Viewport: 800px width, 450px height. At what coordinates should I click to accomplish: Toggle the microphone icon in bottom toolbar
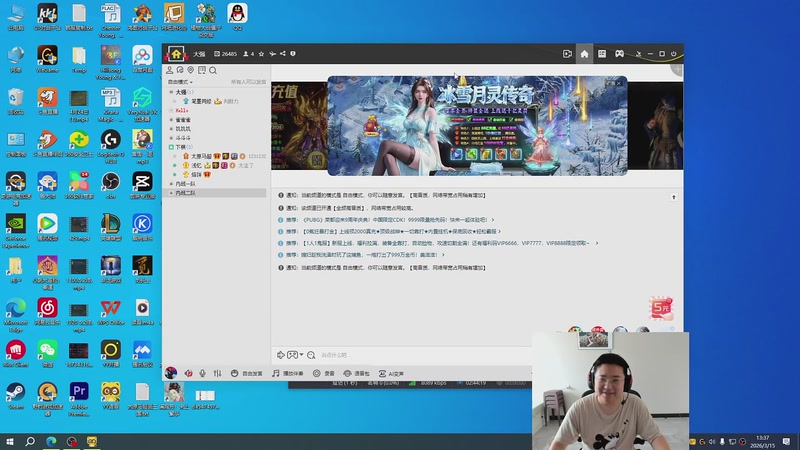click(202, 373)
